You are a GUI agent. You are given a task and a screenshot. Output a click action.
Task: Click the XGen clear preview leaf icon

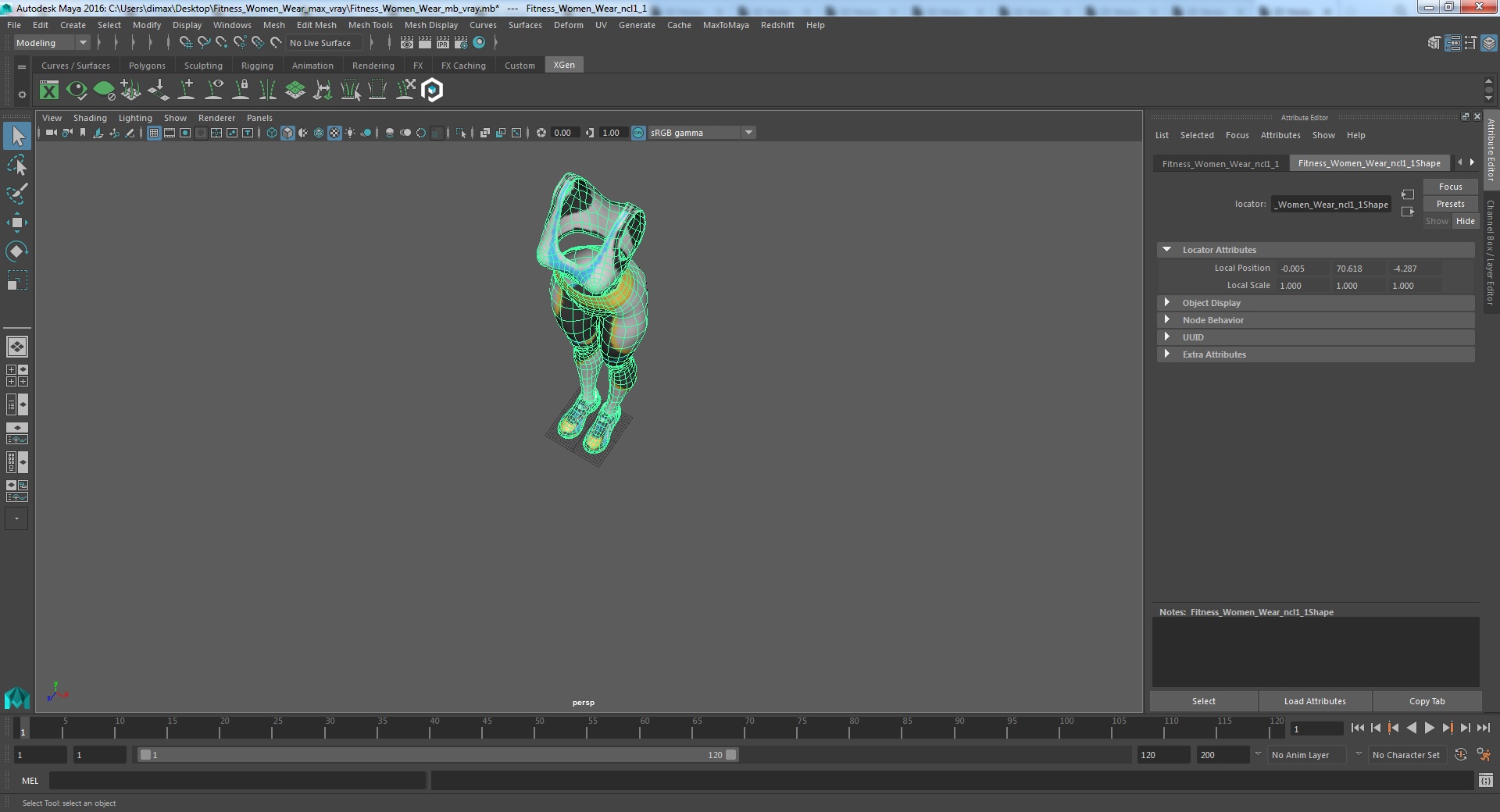(104, 91)
